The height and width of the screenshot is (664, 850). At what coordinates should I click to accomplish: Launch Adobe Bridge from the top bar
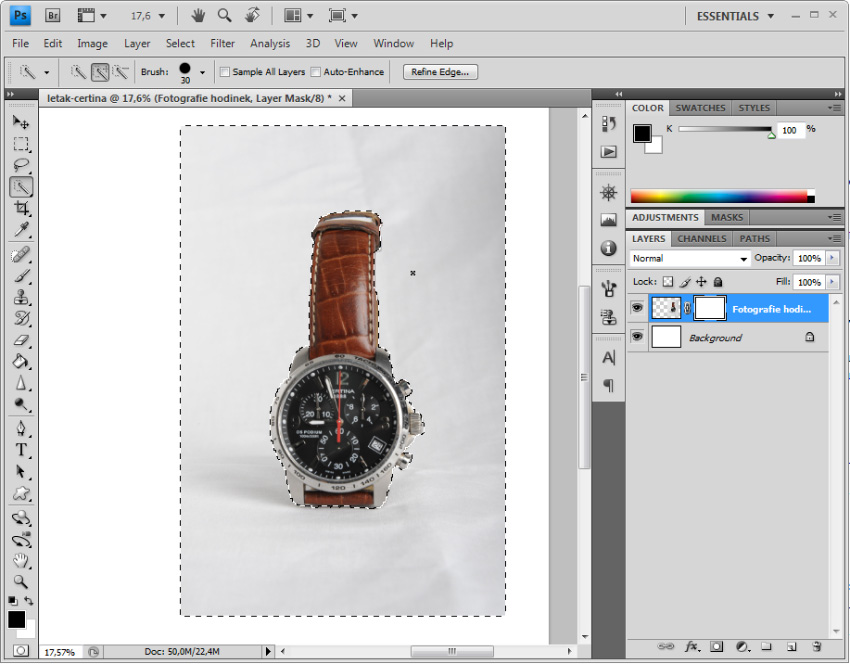click(x=53, y=16)
